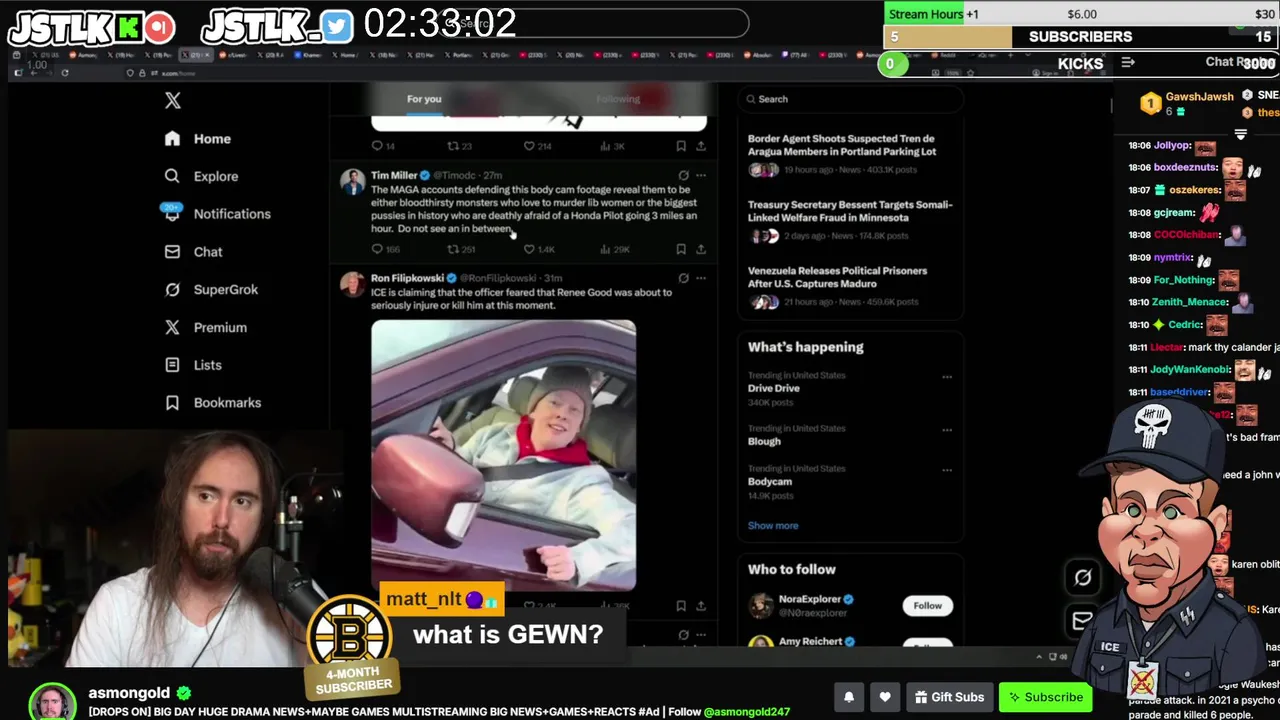This screenshot has height=720, width=1280.
Task: Switch to the Following tab
Action: coord(618,99)
